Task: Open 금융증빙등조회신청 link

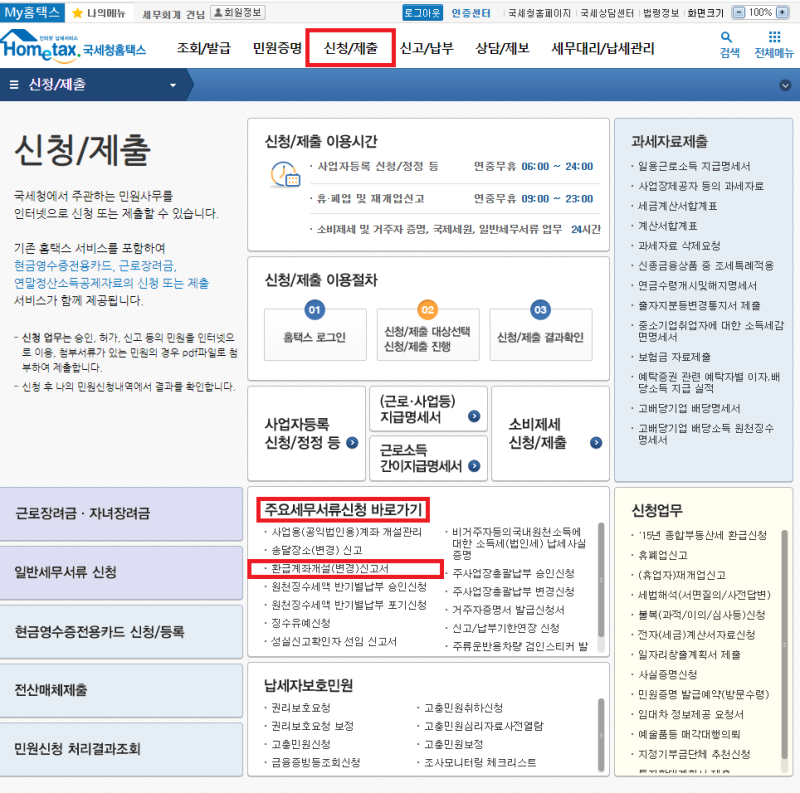Action: 315,762
